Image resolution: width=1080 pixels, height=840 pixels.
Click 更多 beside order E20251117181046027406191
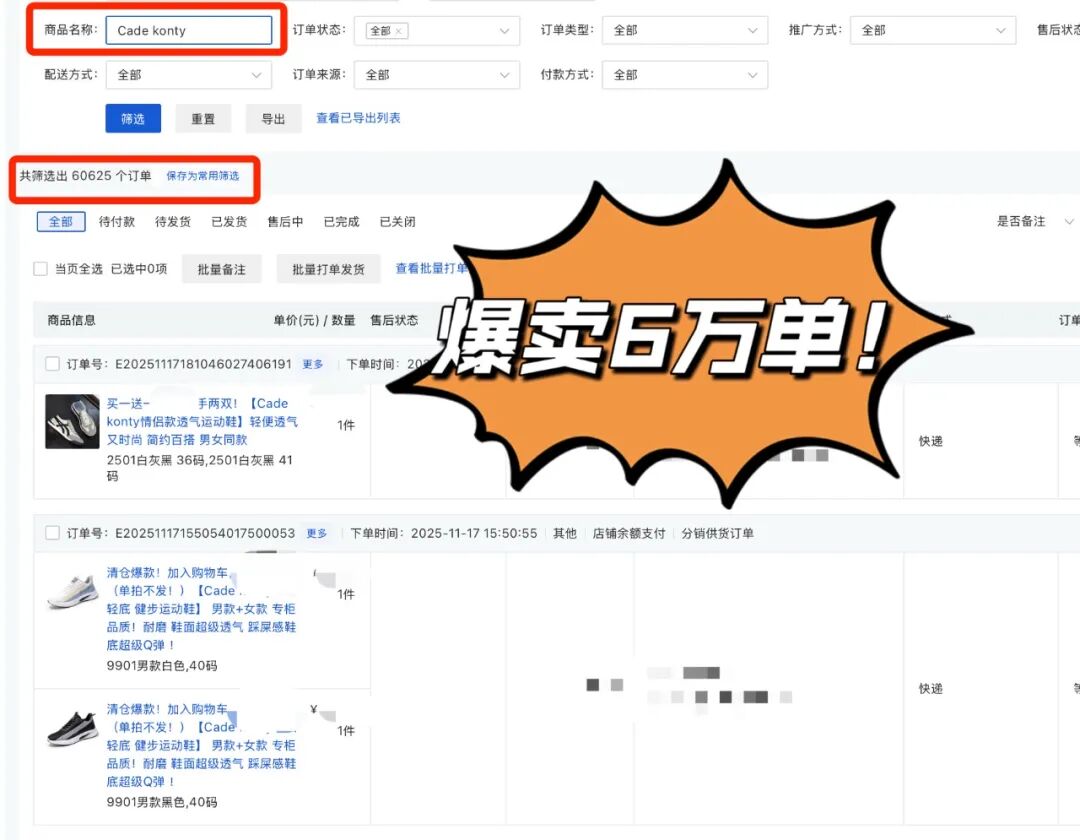313,364
